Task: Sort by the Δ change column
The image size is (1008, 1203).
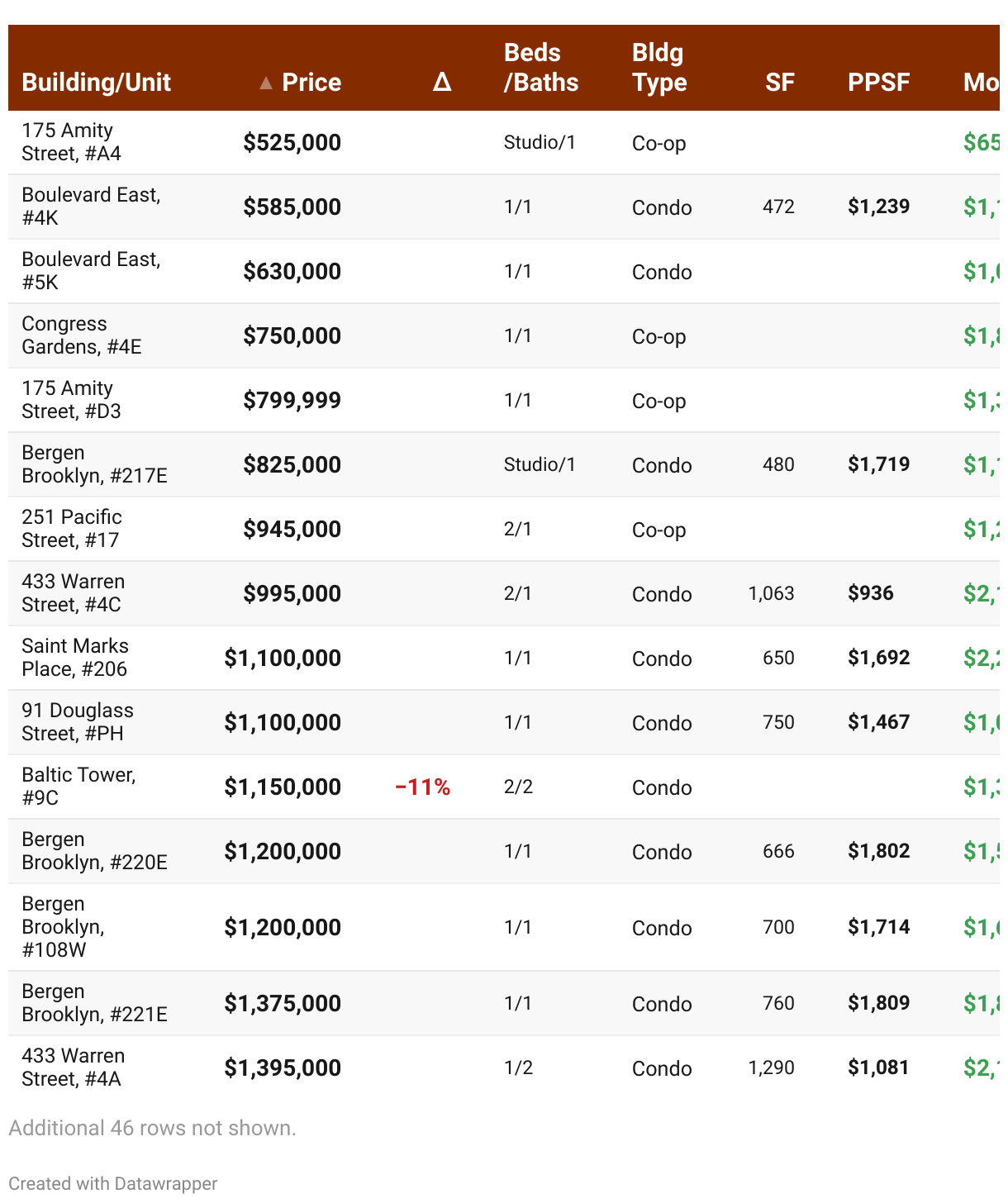Action: (442, 82)
